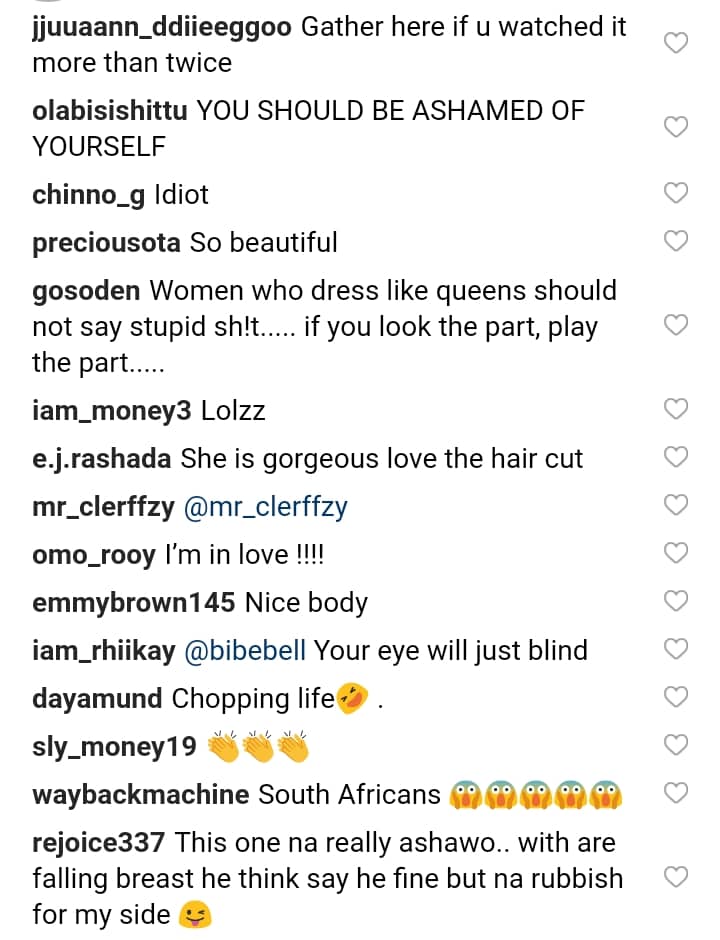The width and height of the screenshot is (720, 940).
Task: Tap the heart next to chinno_g's comment
Action: coord(677,193)
